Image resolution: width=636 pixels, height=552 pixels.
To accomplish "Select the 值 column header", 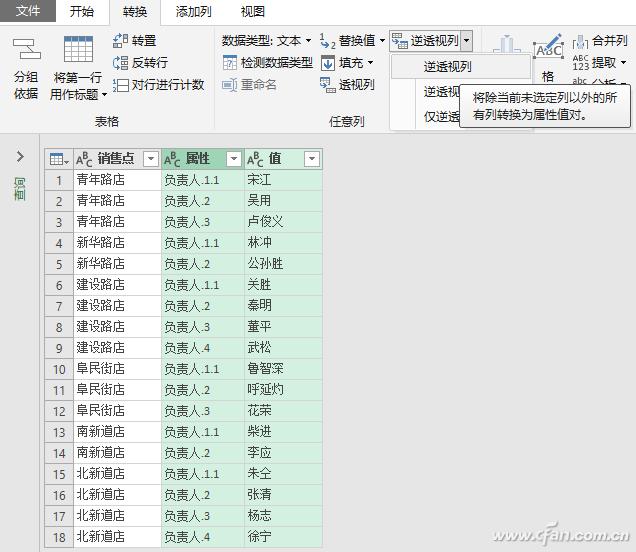I will (x=283, y=159).
